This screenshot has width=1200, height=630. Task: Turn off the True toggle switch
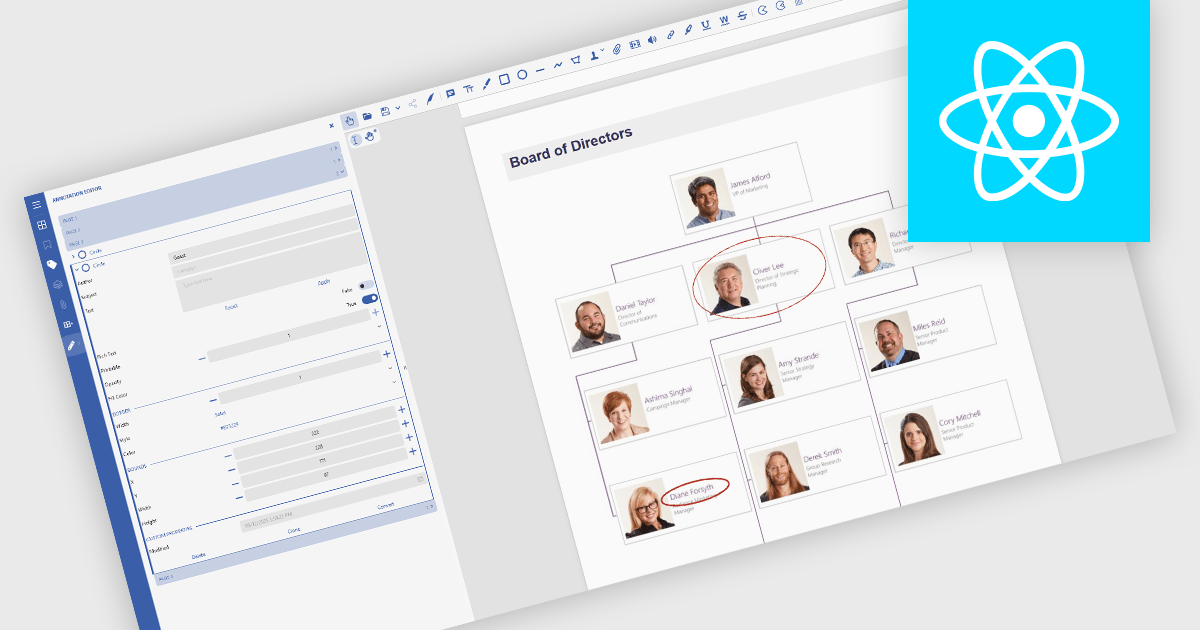click(370, 299)
